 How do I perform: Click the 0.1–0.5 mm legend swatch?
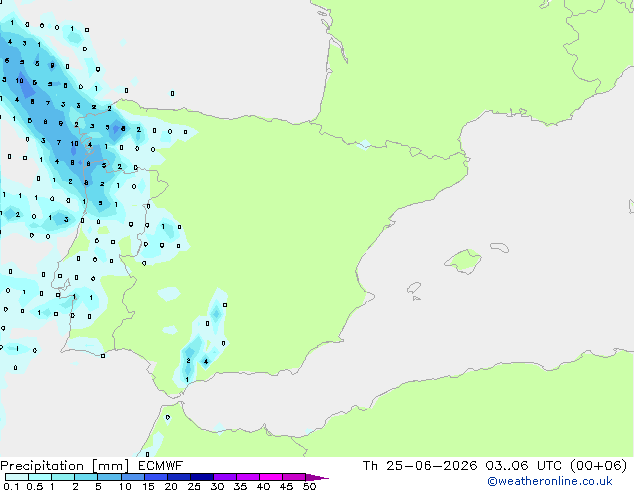coord(17,477)
